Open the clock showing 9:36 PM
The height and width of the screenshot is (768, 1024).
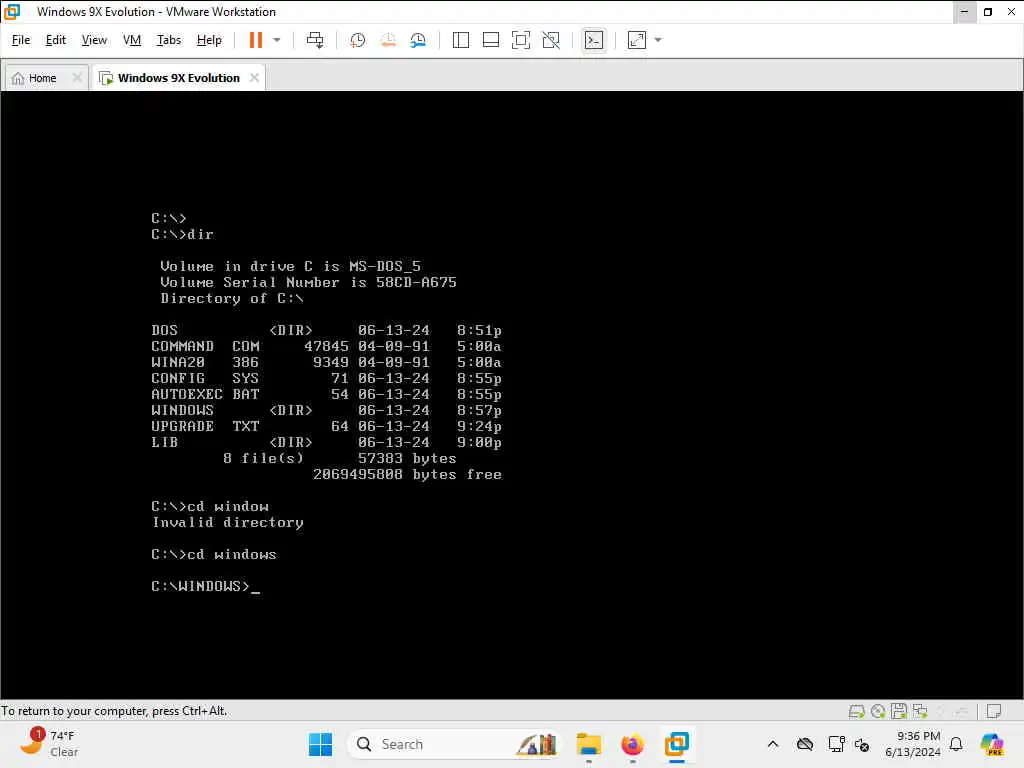point(913,744)
